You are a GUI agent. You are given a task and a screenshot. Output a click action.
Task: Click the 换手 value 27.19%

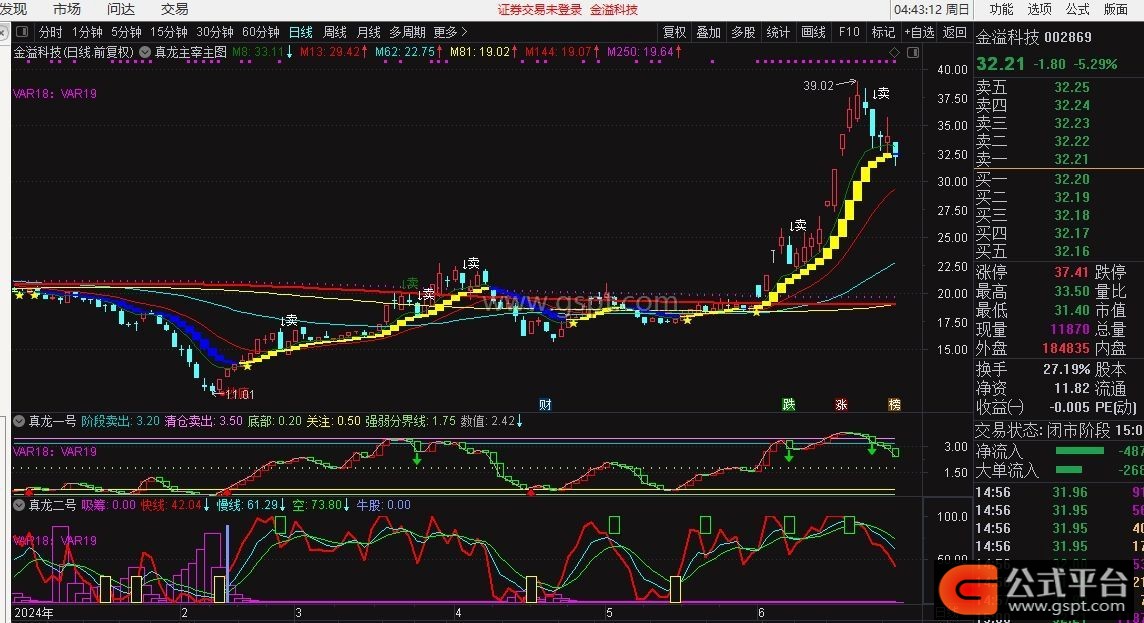[1067, 369]
